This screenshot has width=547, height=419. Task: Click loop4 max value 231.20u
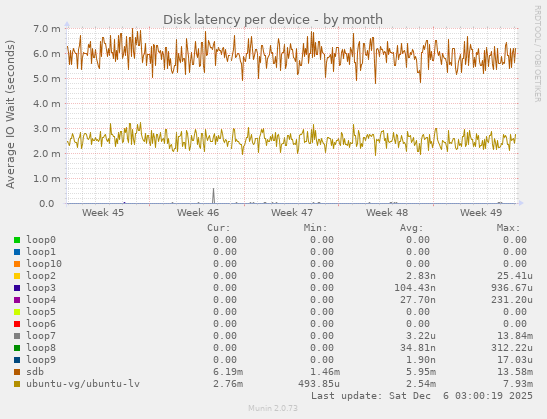tap(512, 300)
